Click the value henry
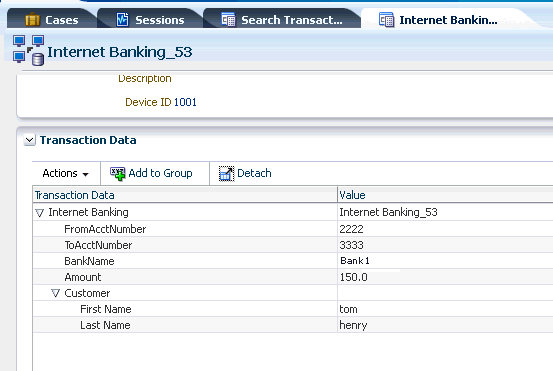Screen dimensions: 553x371 (353, 326)
